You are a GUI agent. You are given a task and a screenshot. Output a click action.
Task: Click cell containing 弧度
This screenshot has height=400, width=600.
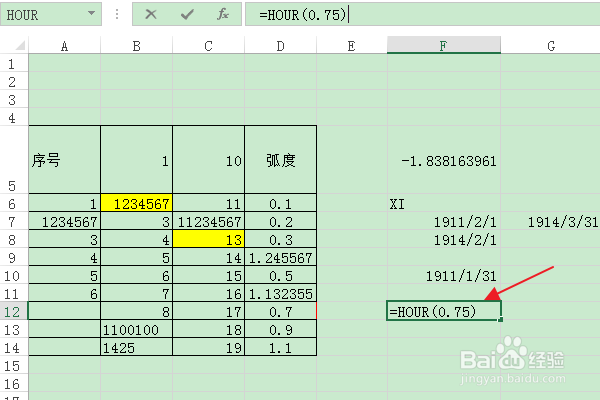(x=280, y=160)
